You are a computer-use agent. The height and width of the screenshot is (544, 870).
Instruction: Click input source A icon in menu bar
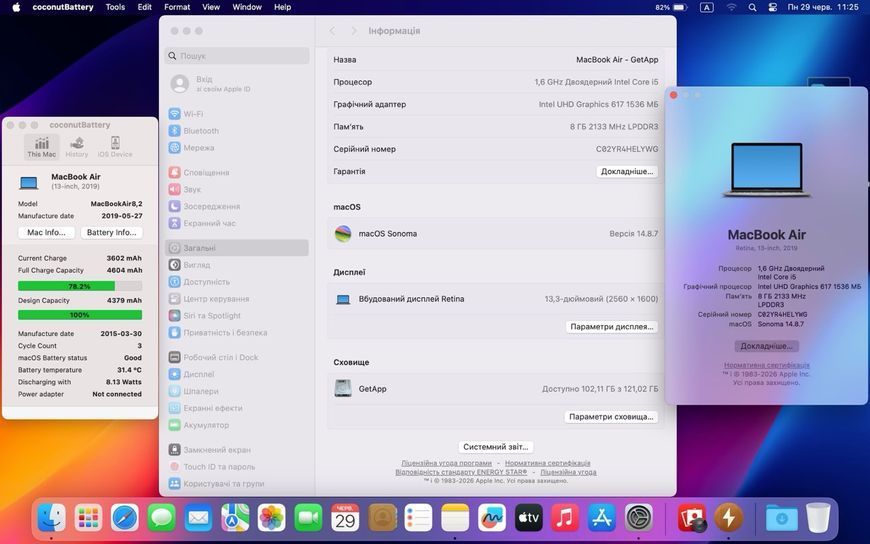(x=706, y=7)
